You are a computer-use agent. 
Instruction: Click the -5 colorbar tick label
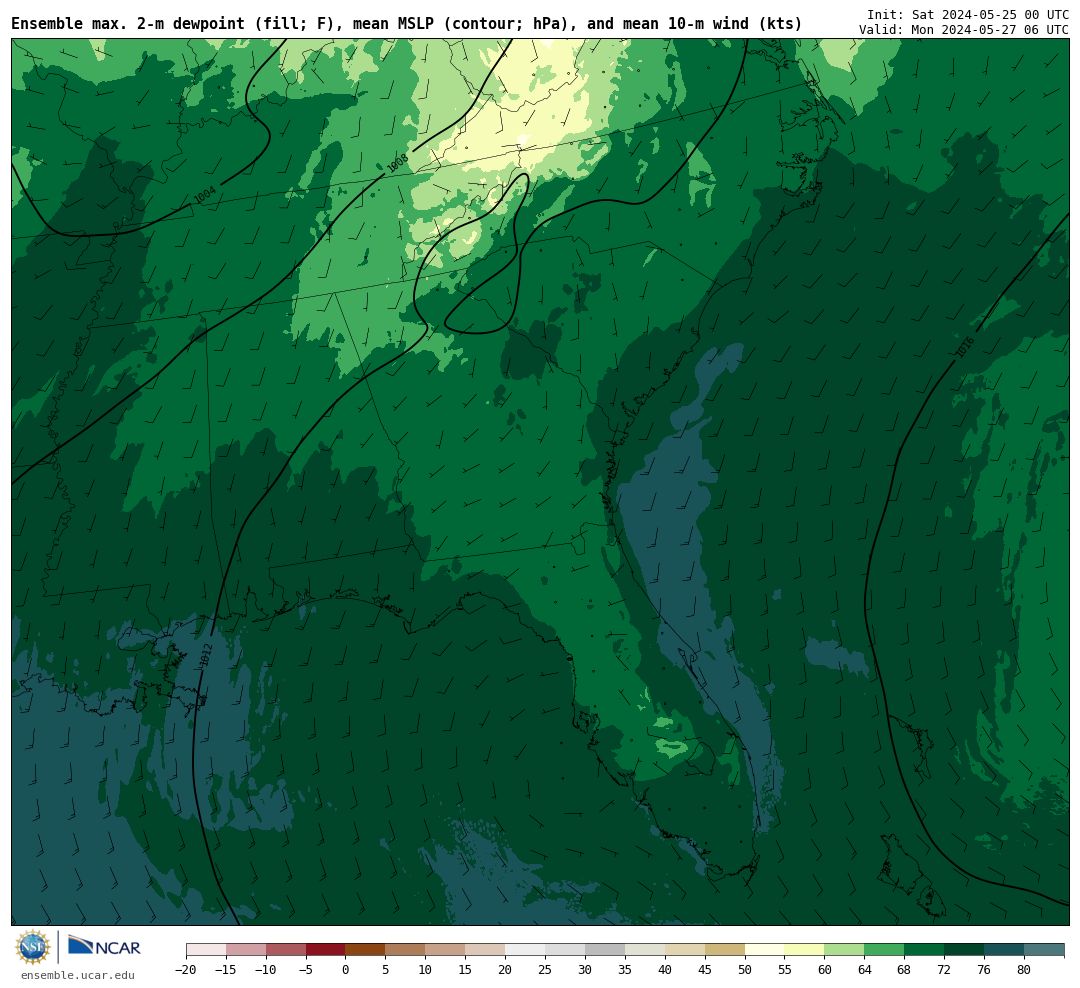point(306,970)
